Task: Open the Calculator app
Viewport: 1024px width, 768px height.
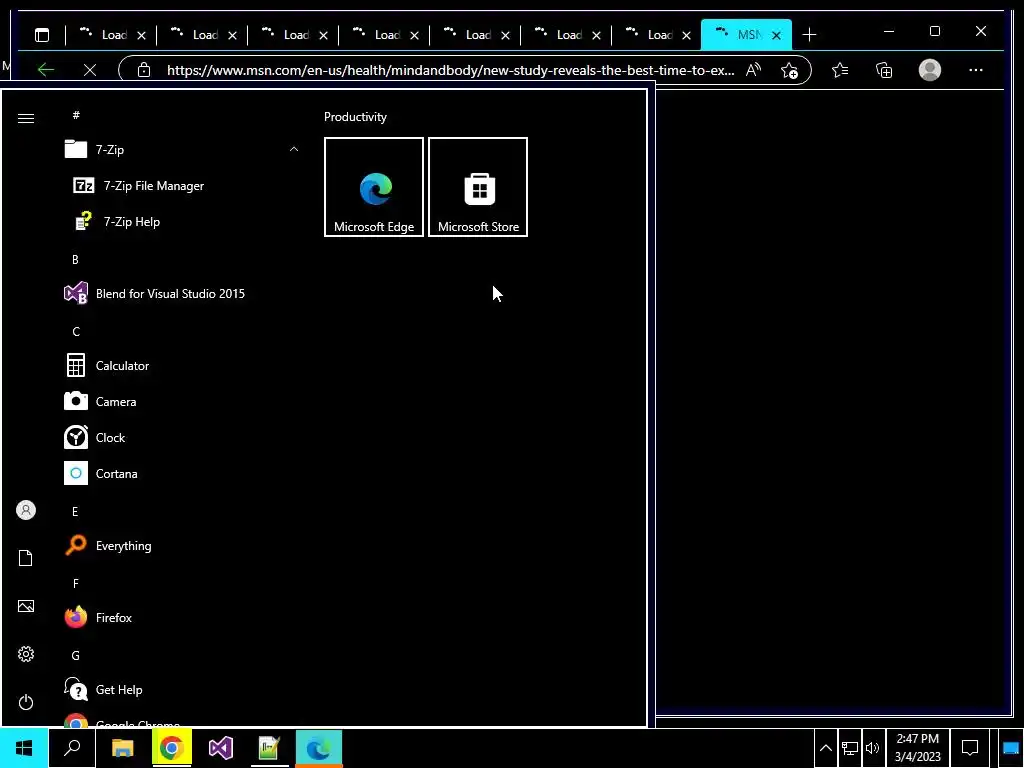Action: pyautogui.click(x=182, y=366)
